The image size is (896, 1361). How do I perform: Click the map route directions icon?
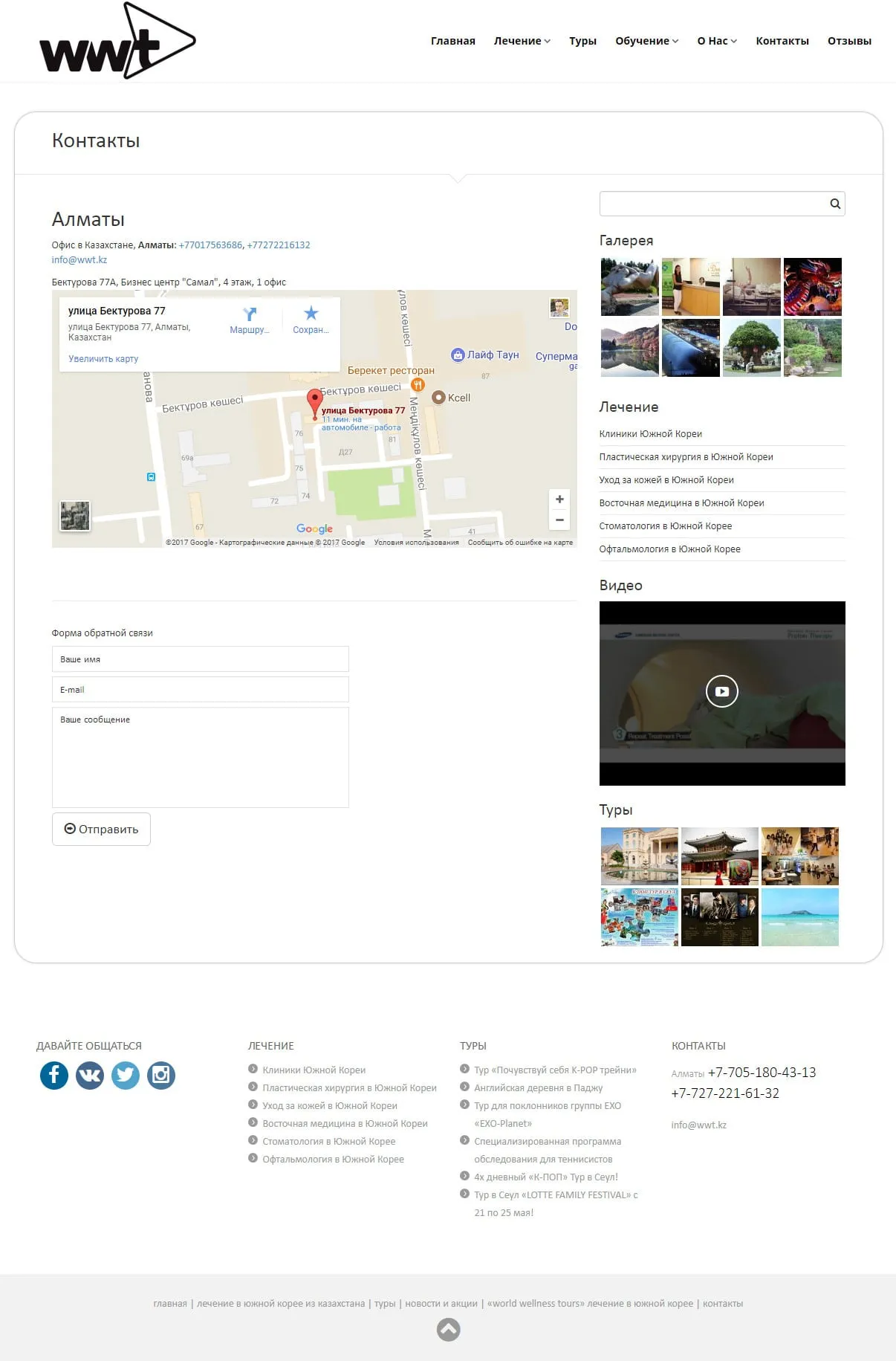250,315
